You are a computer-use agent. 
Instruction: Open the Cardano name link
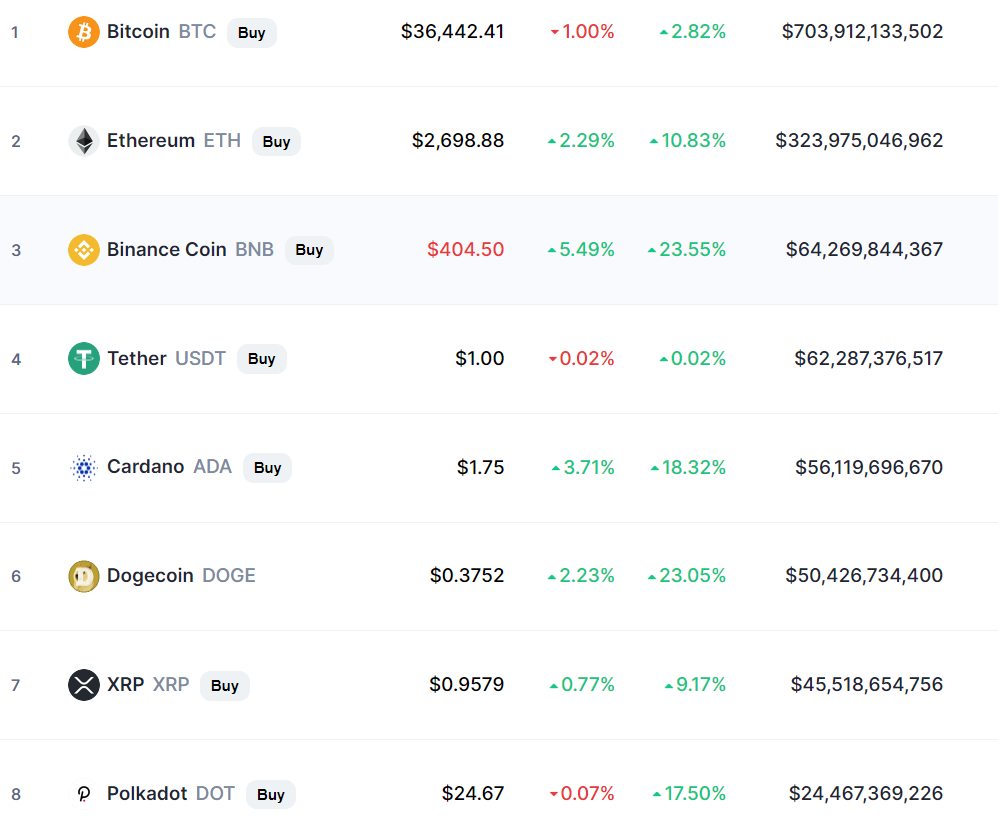tap(146, 467)
